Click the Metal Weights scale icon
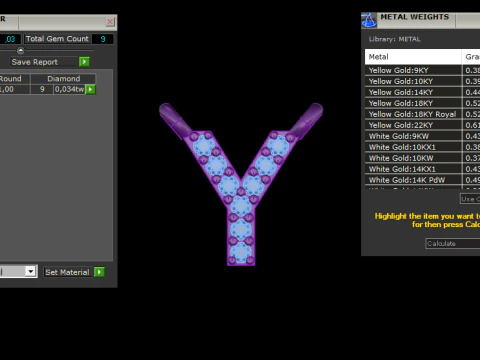Image resolution: width=480 pixels, height=360 pixels. 369,20
